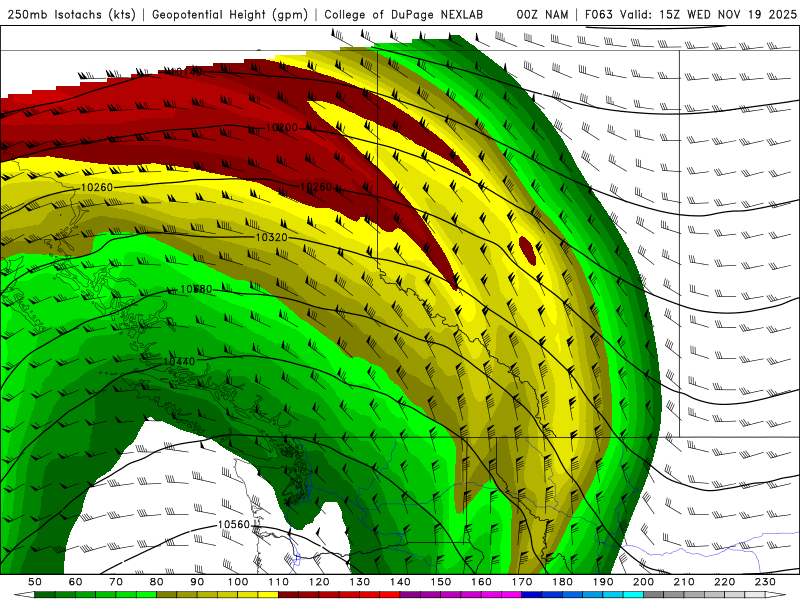Image resolution: width=800 pixels, height=600 pixels.
Task: Click the 80 value on the color scale
Action: click(157, 582)
